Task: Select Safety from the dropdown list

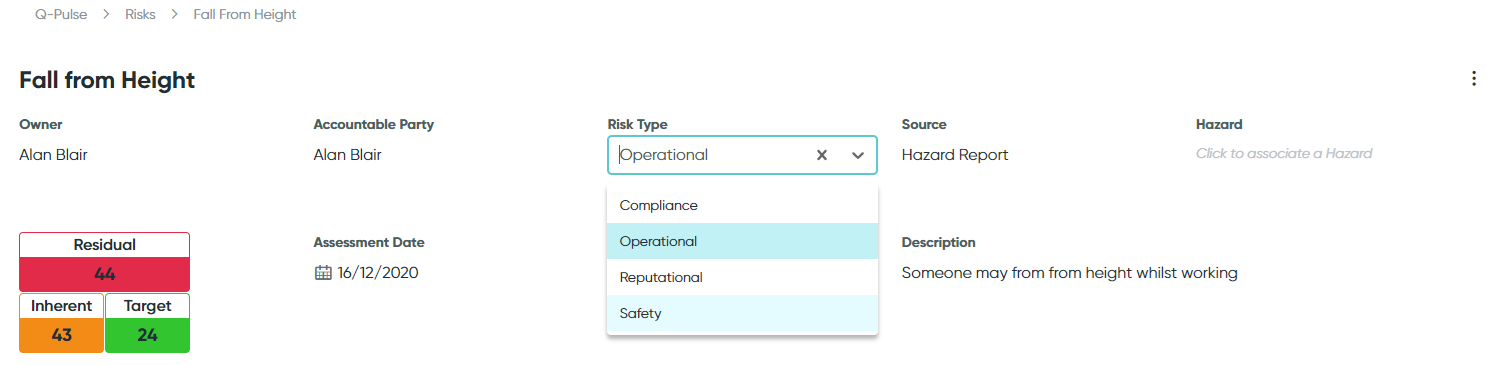Action: (x=742, y=313)
